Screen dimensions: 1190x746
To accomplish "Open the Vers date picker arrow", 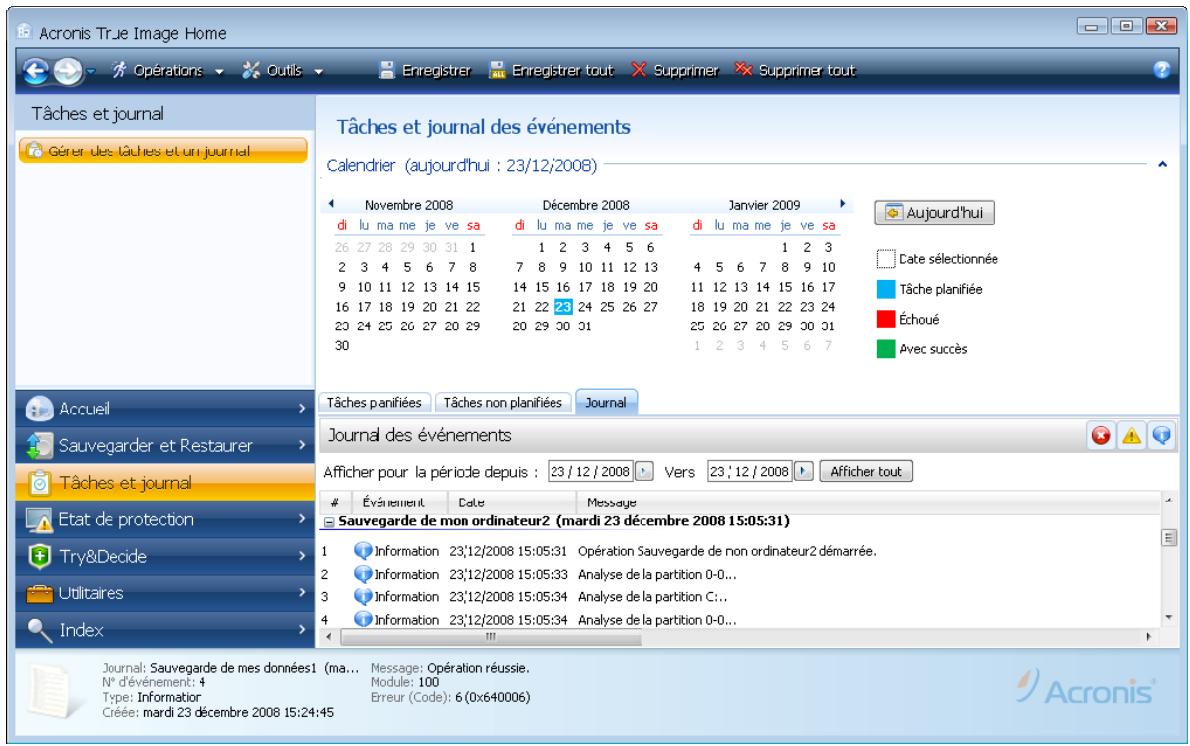I will [804, 471].
